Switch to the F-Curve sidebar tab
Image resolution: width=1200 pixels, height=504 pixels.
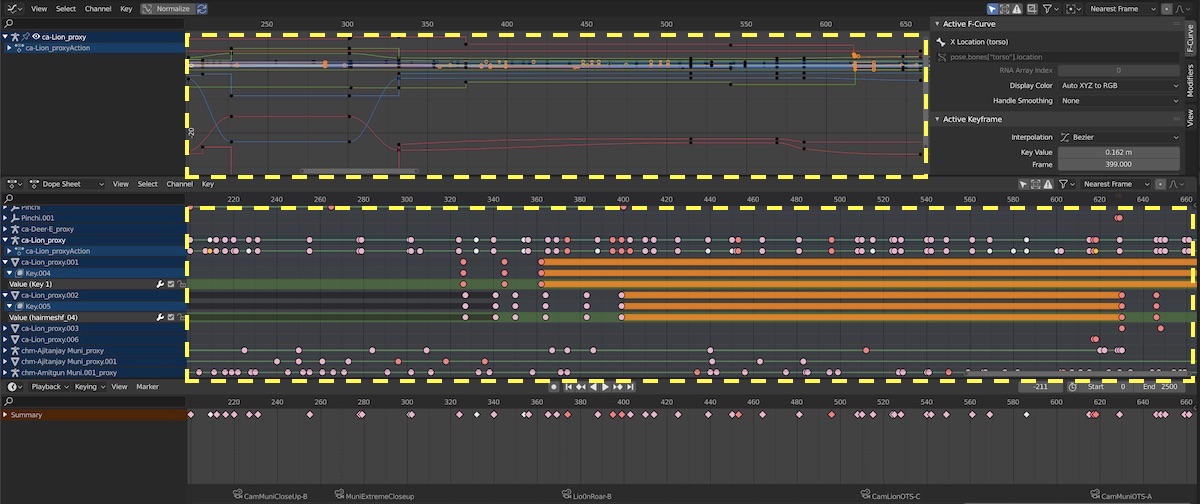click(1191, 37)
